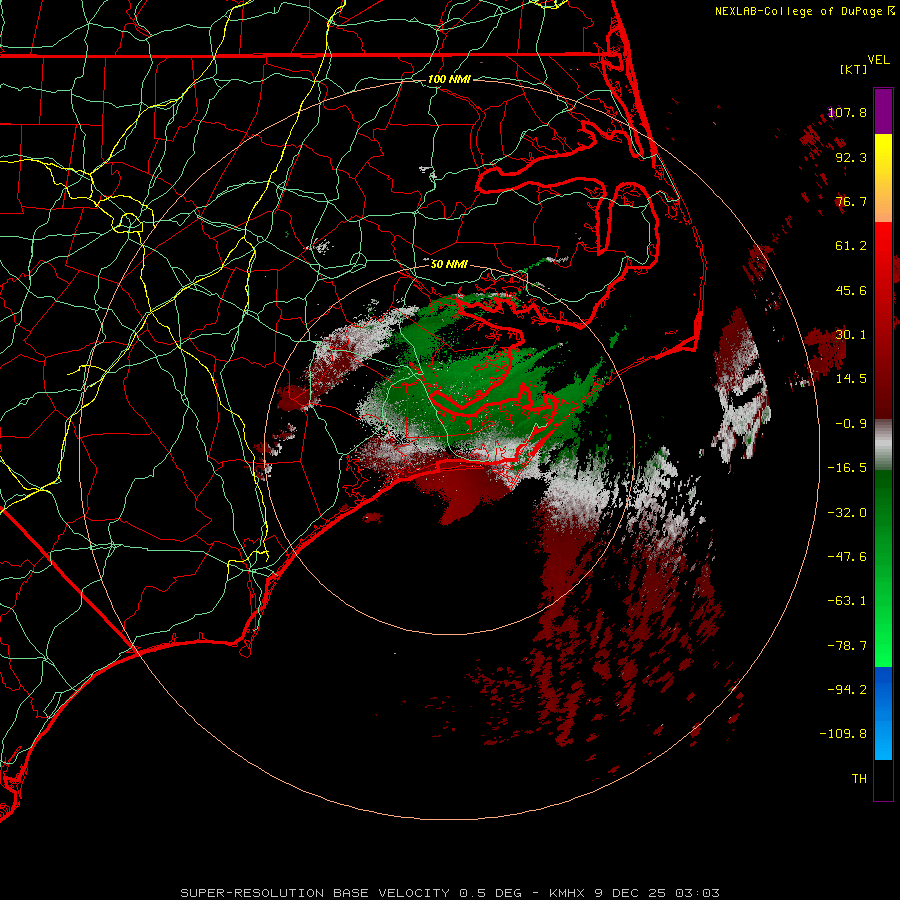This screenshot has width=900, height=900.
Task: Select the 45.6 scale label
Action: [x=851, y=290]
